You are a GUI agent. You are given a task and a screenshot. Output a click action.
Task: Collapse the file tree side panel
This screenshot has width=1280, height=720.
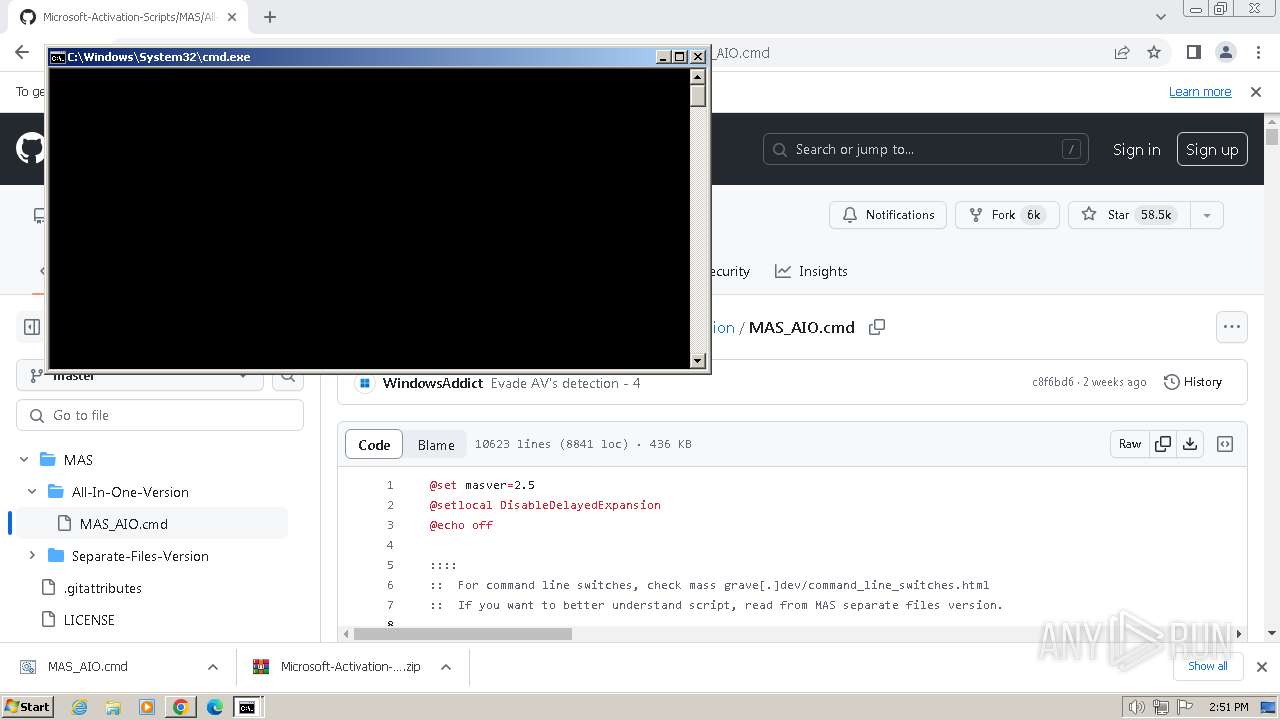click(x=32, y=327)
